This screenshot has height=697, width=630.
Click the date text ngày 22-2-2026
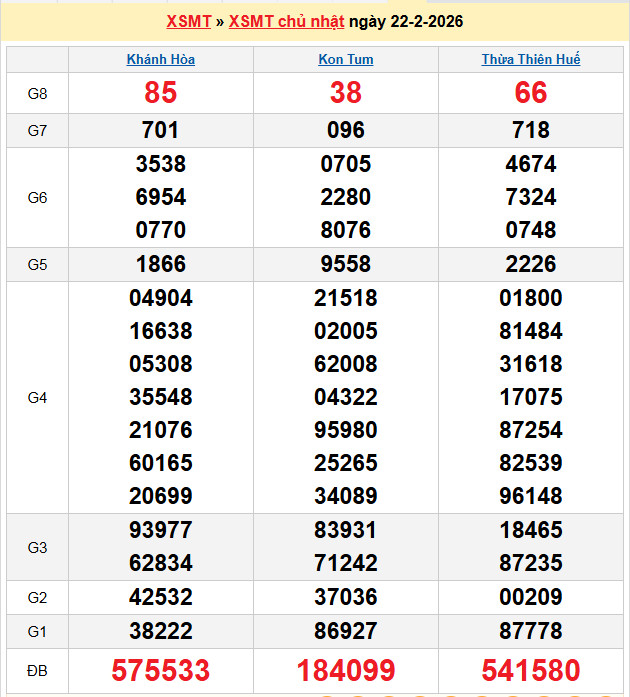pyautogui.click(x=406, y=21)
